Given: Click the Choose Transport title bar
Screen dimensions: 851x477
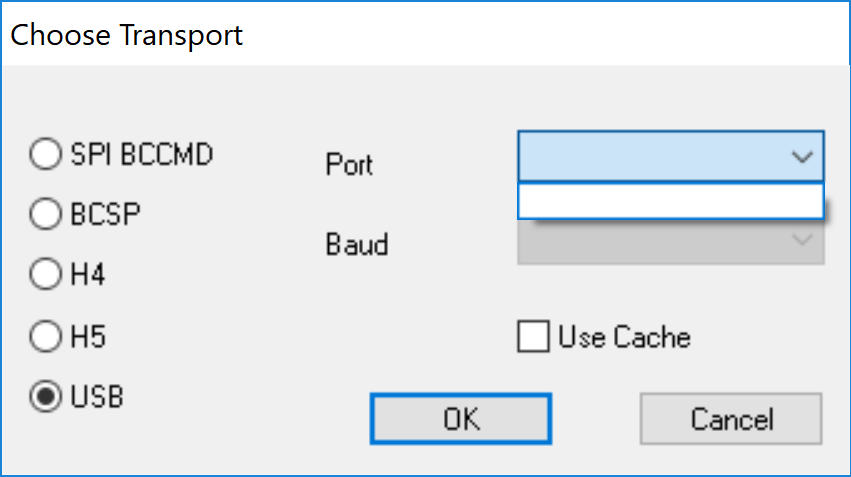Looking at the screenshot, I should pyautogui.click(x=300, y=35).
